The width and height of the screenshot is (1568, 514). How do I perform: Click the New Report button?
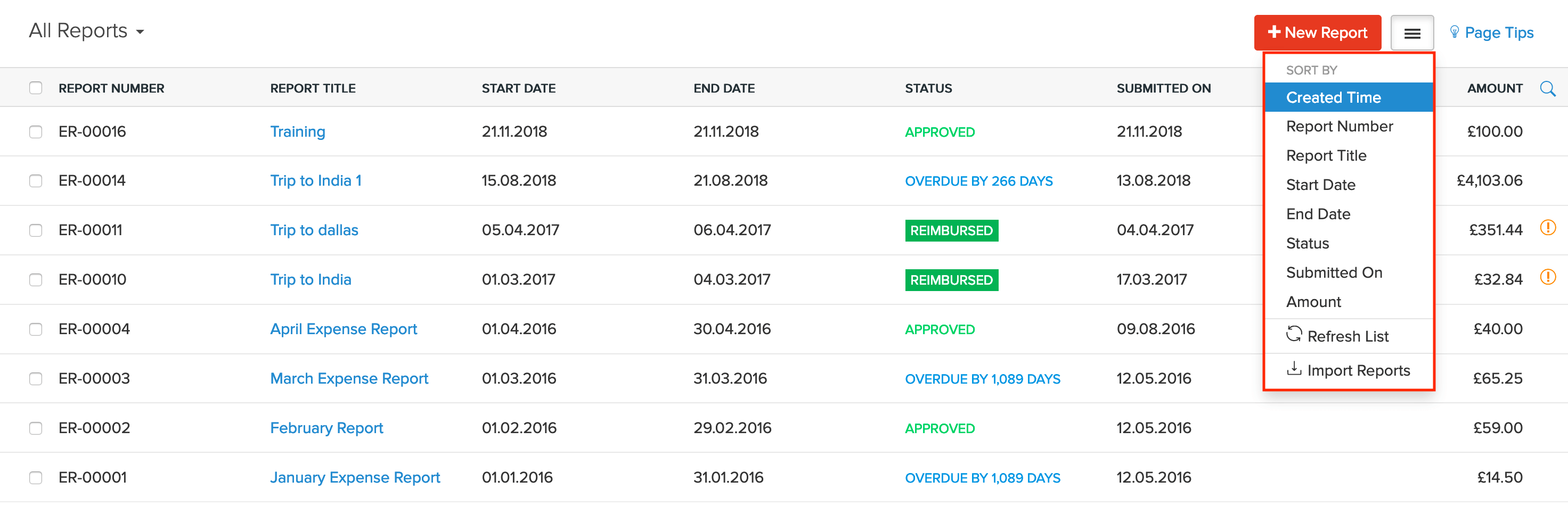1317,32
